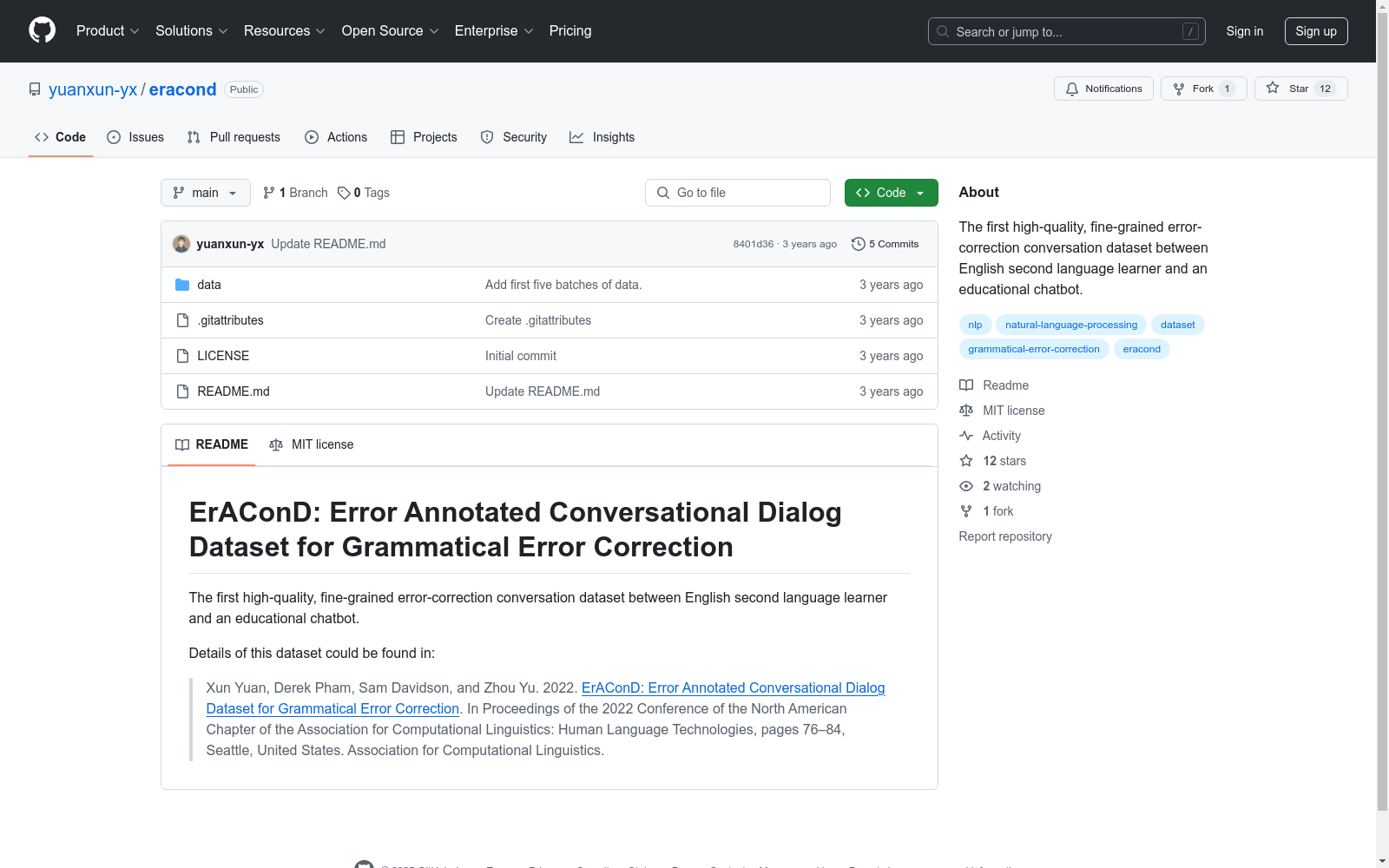Open the Pull requests tab
1389x868 pixels.
coord(234,137)
